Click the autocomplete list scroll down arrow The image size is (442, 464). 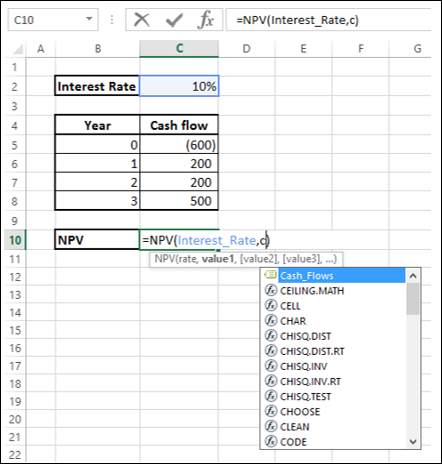coord(413,442)
